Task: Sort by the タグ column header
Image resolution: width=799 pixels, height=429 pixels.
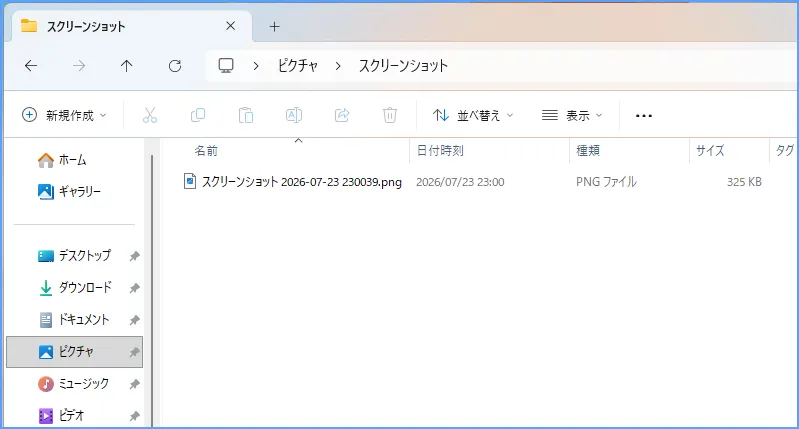Action: pos(784,151)
